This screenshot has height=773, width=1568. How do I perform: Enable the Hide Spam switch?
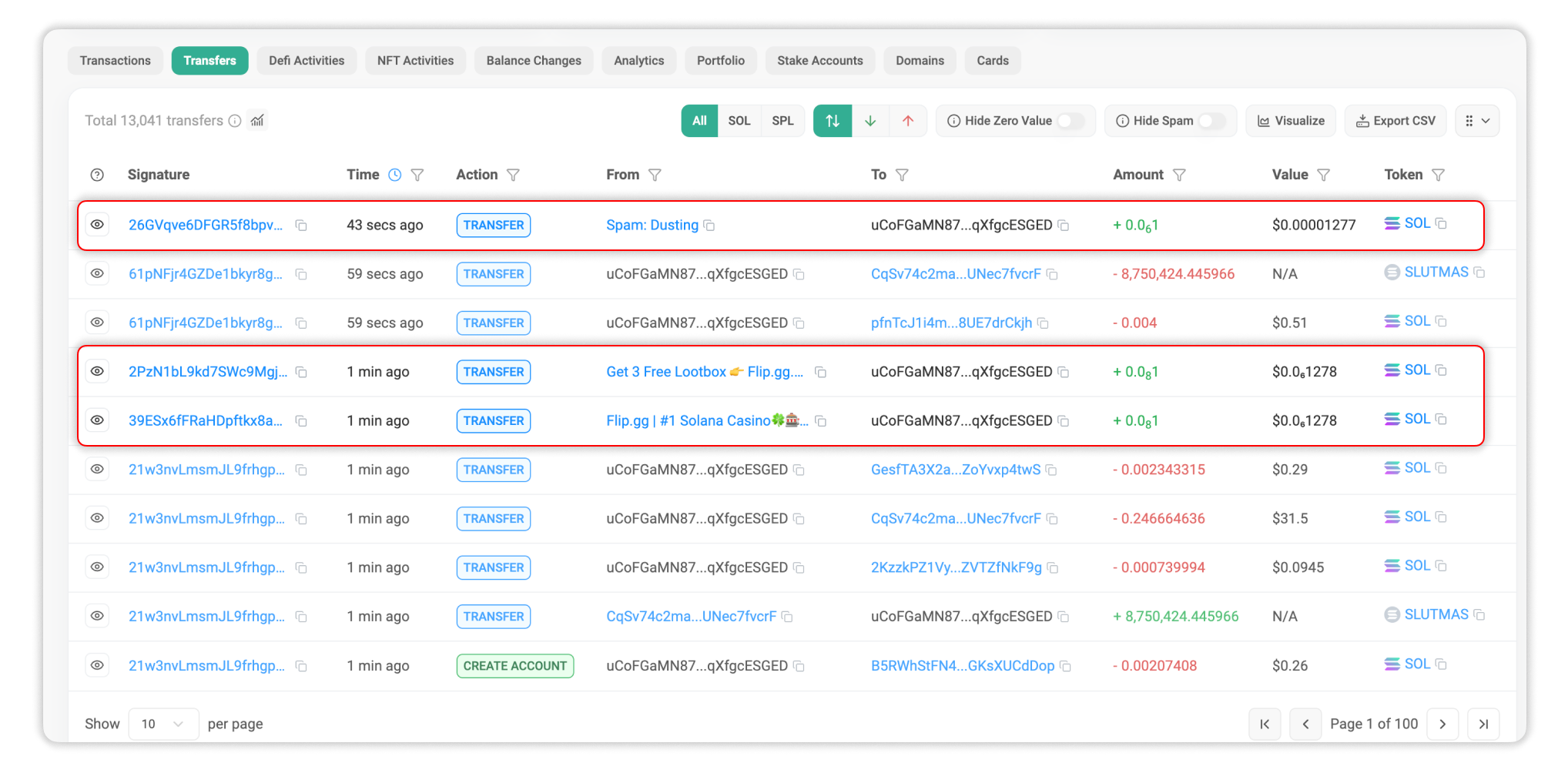[1211, 121]
